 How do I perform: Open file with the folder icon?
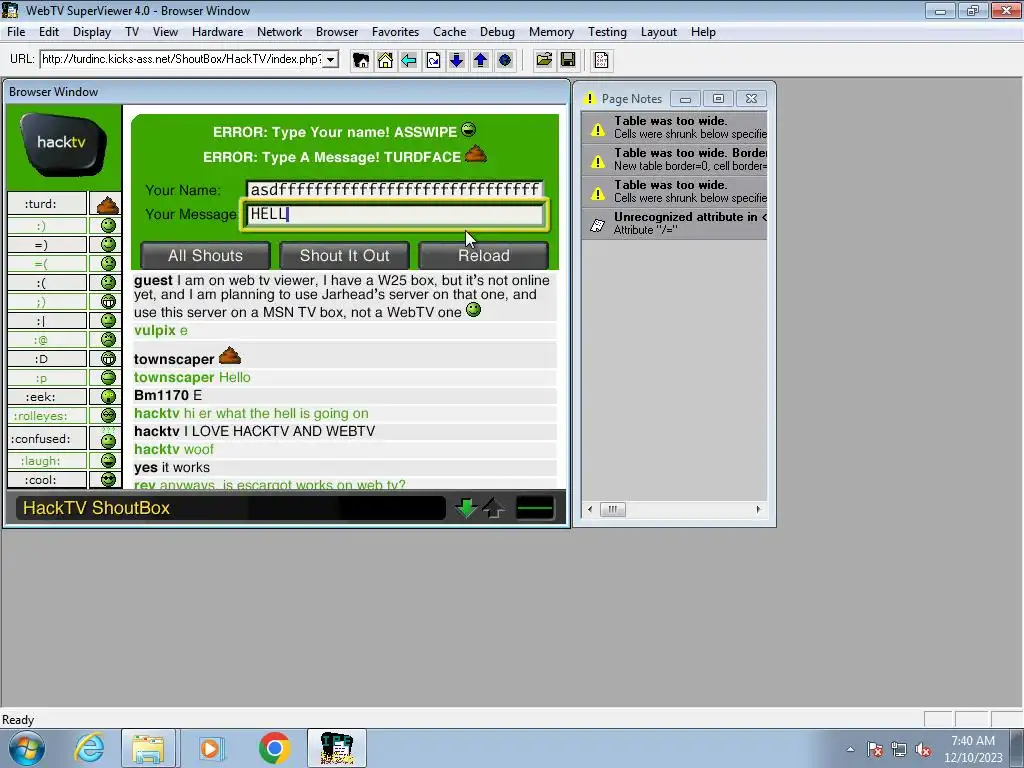[x=543, y=61]
